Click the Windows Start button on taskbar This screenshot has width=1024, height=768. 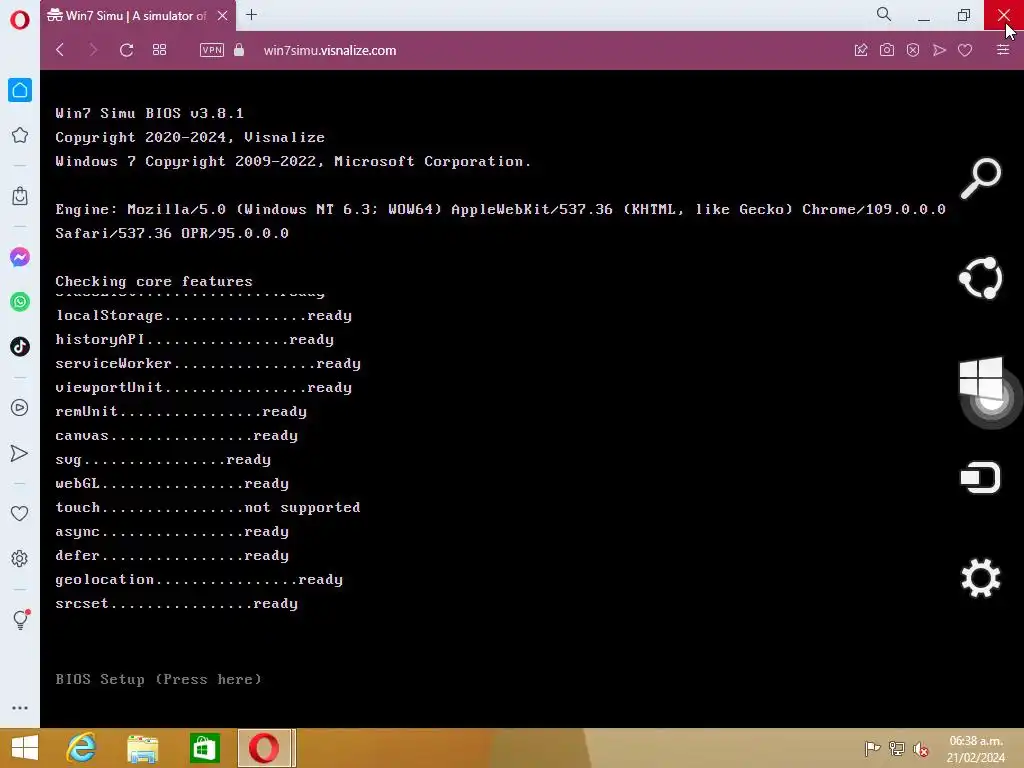coord(25,748)
